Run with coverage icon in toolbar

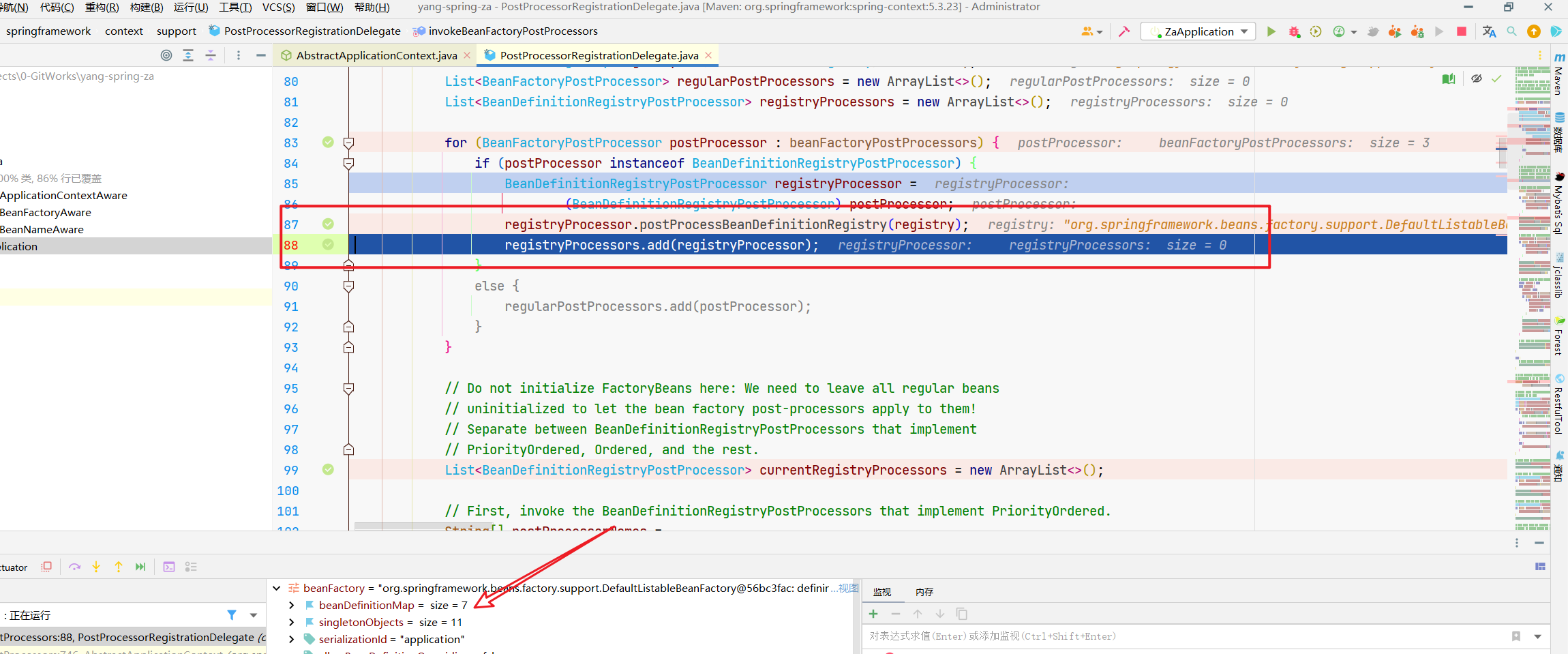click(1316, 31)
